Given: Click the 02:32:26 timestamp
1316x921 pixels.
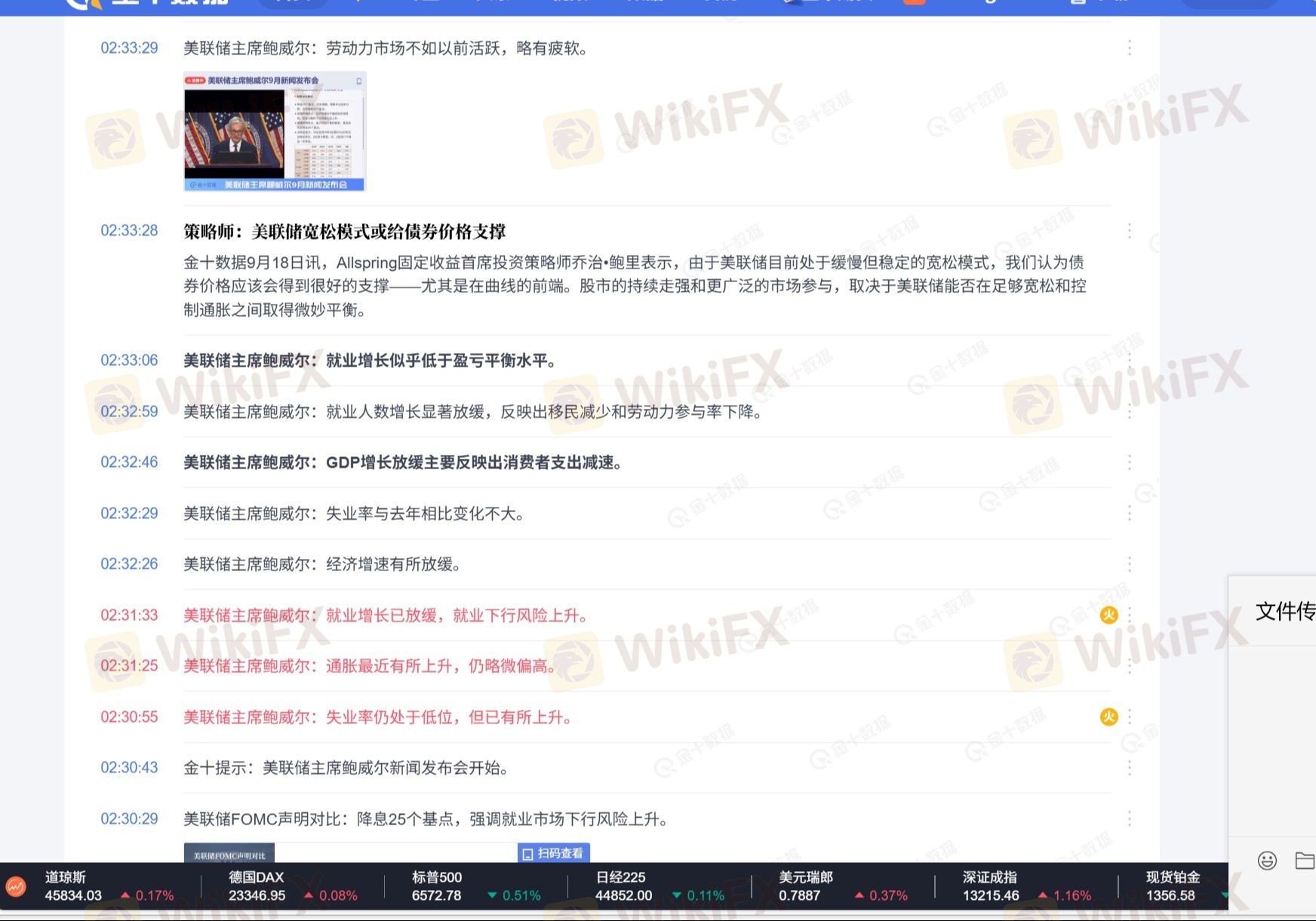Looking at the screenshot, I should pos(129,564).
